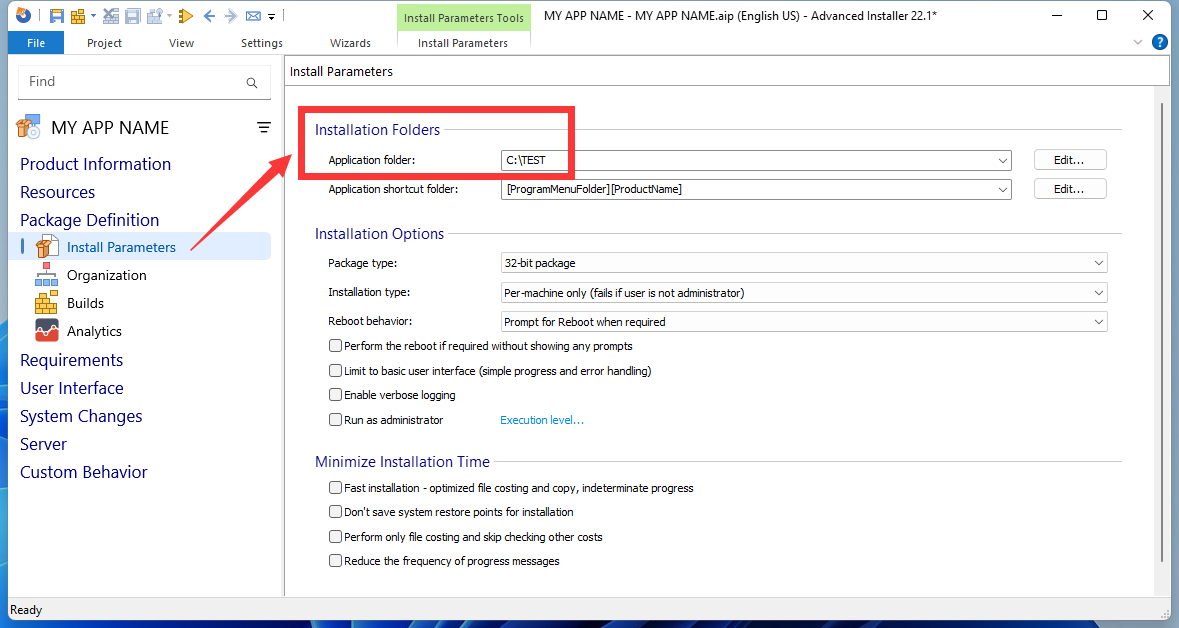
Task: Enable verbose logging checkbox
Action: [x=336, y=395]
